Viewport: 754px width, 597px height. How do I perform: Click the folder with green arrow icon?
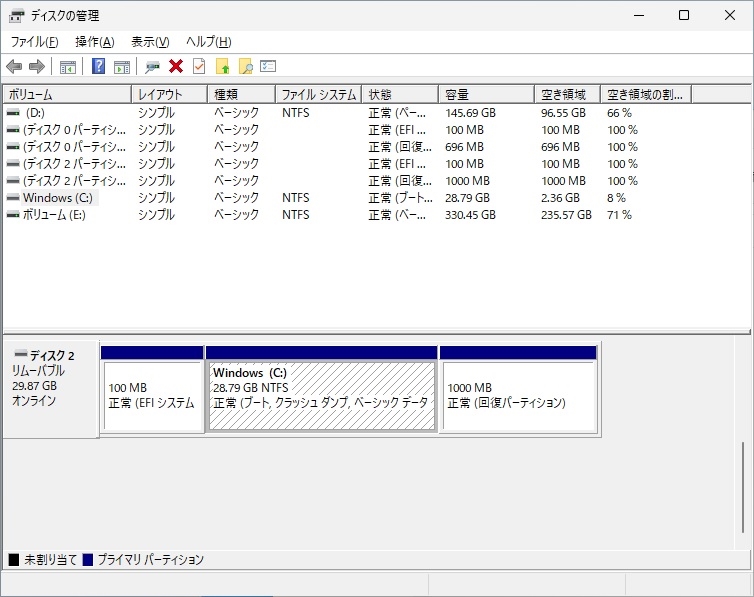(222, 66)
